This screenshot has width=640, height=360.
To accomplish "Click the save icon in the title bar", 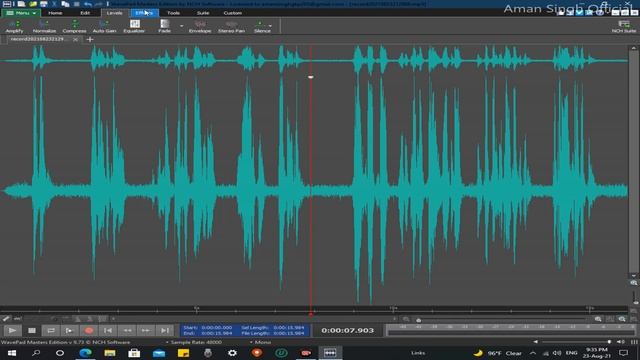I will [x=44, y=4].
